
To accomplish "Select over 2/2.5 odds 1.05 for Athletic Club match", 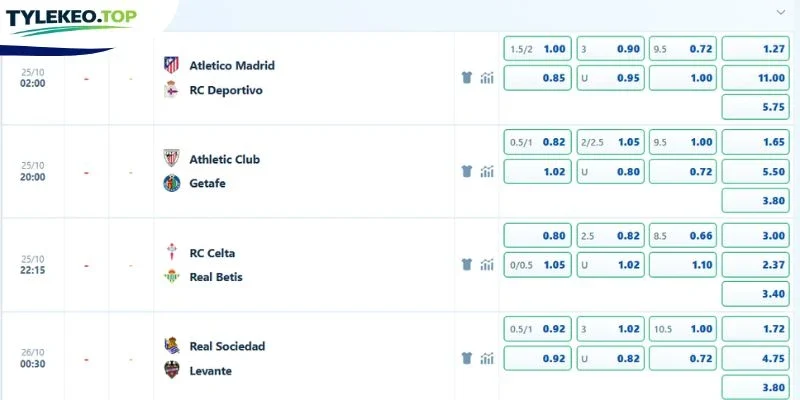I will click(611, 142).
